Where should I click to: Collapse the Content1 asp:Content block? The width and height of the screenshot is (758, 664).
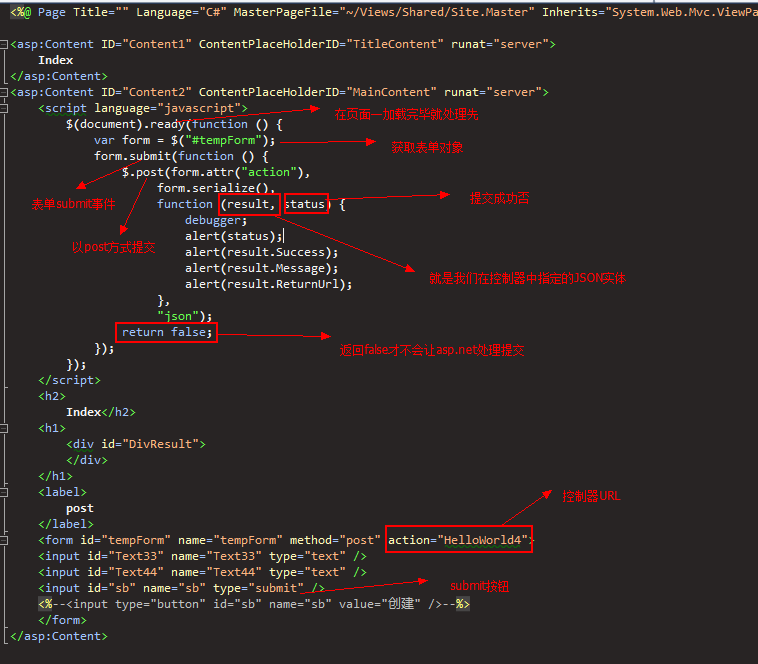5,44
